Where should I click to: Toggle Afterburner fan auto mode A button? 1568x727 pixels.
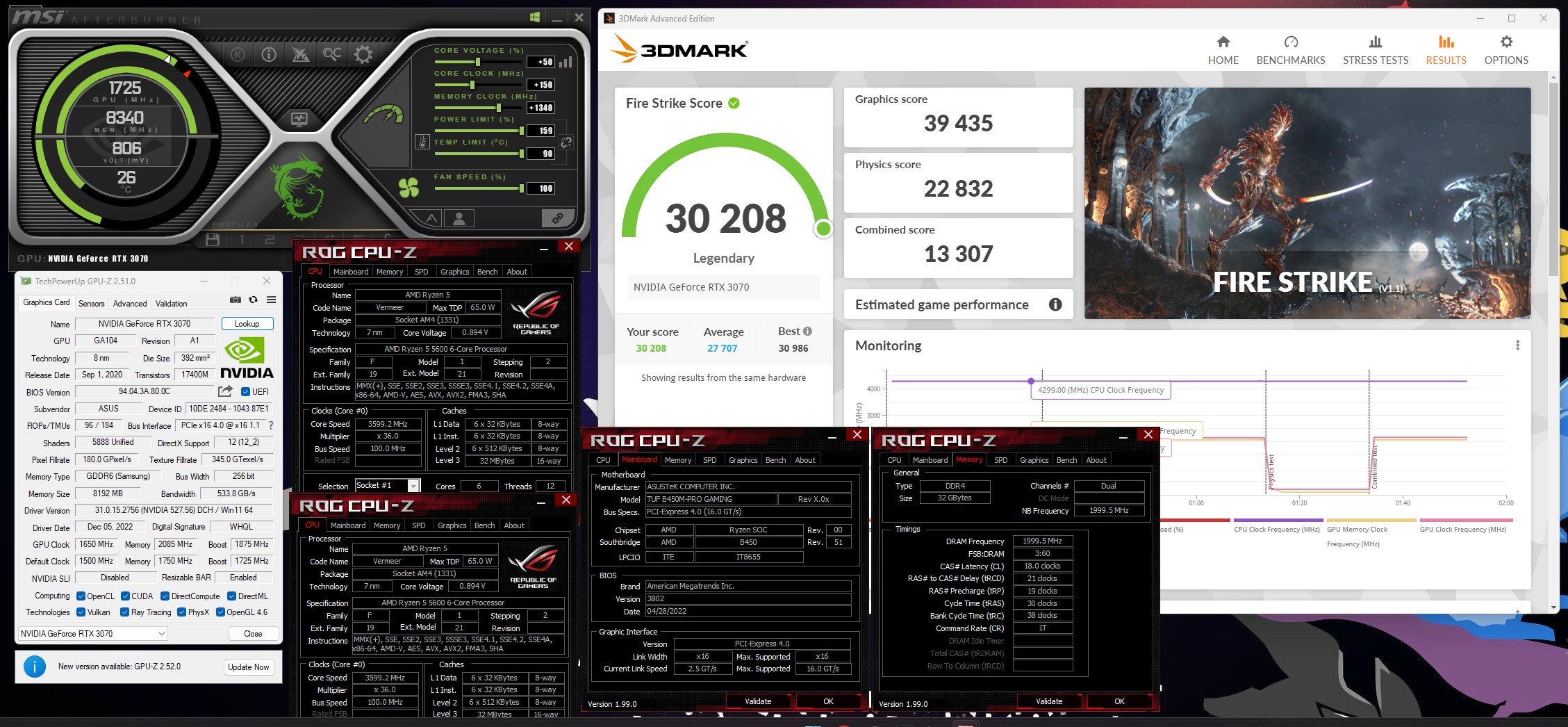(x=431, y=218)
